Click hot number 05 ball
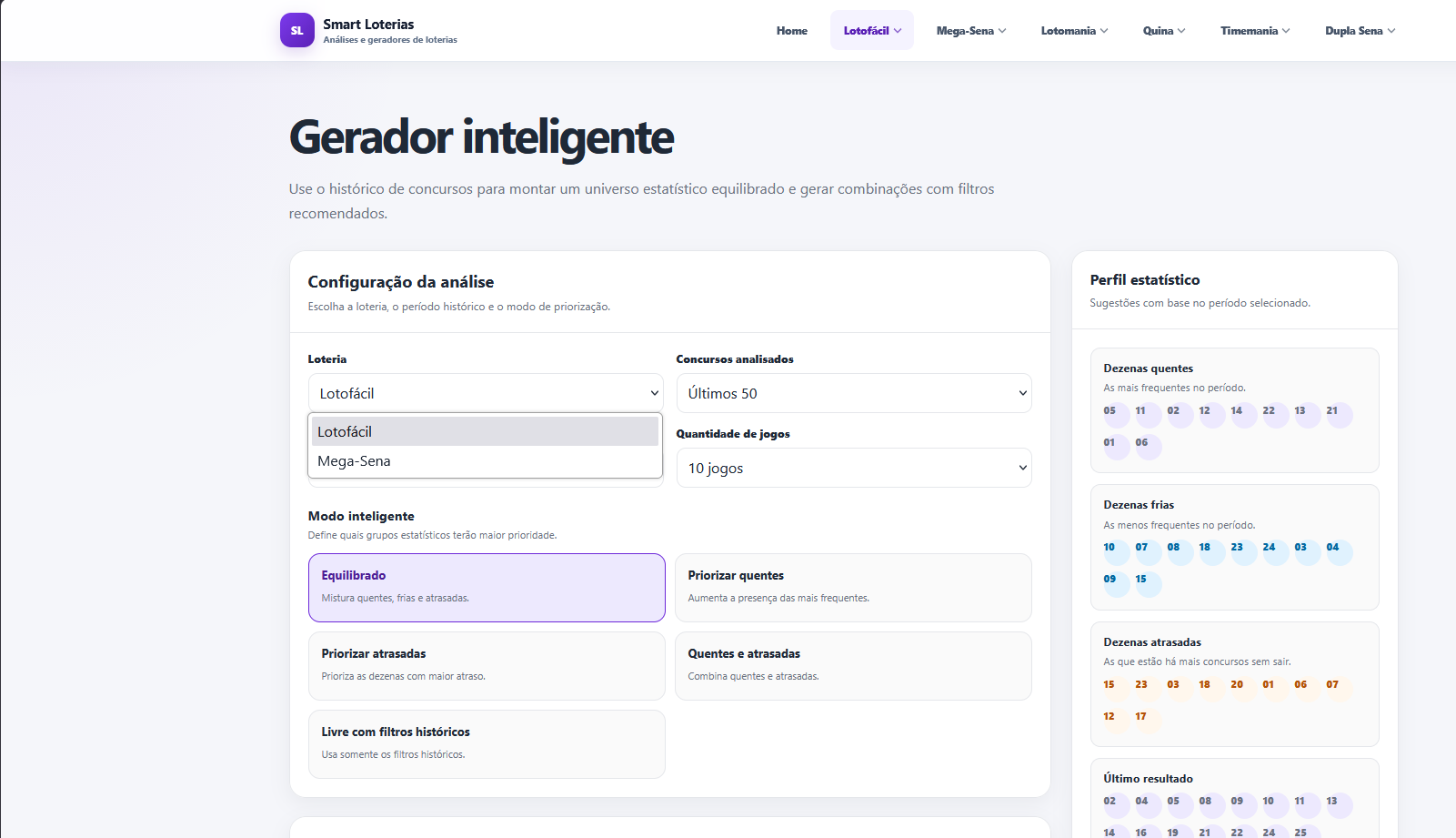This screenshot has height=838, width=1456. 1116,415
